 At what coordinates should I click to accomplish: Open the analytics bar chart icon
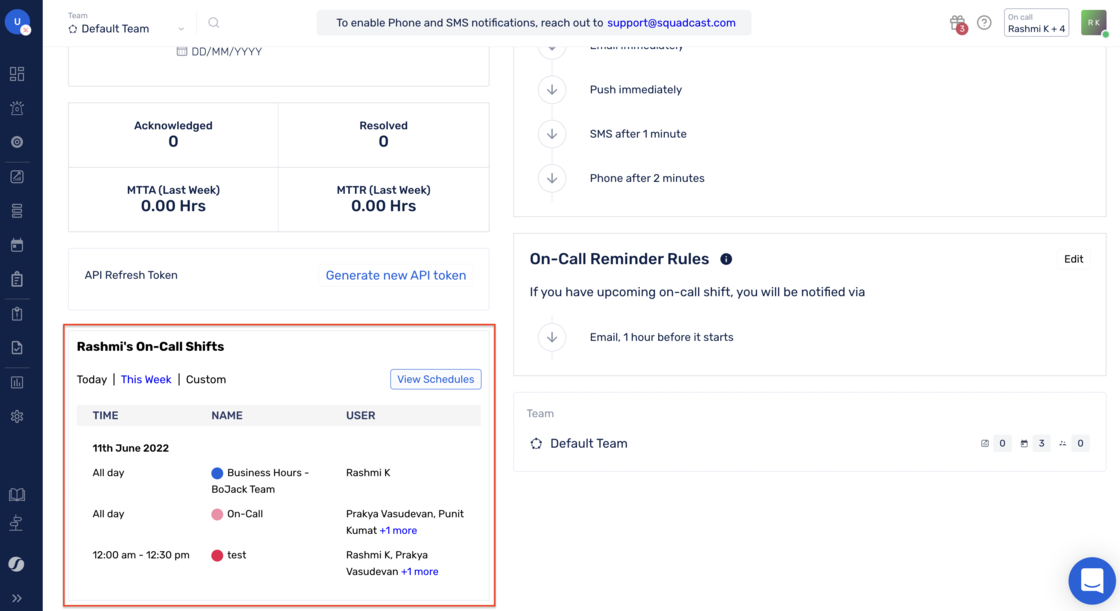click(17, 382)
